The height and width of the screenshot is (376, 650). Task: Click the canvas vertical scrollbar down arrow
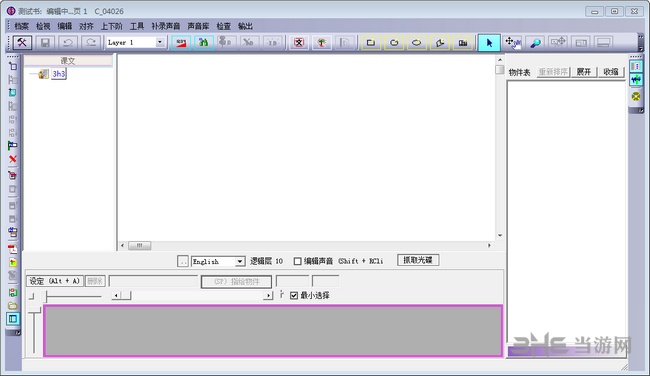pyautogui.click(x=500, y=235)
